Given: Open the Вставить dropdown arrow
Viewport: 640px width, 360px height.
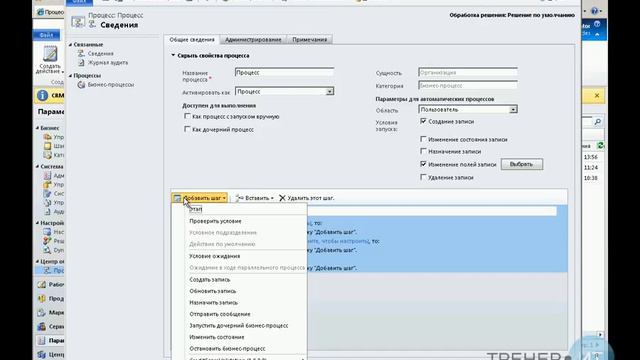Looking at the screenshot, I should tap(272, 198).
